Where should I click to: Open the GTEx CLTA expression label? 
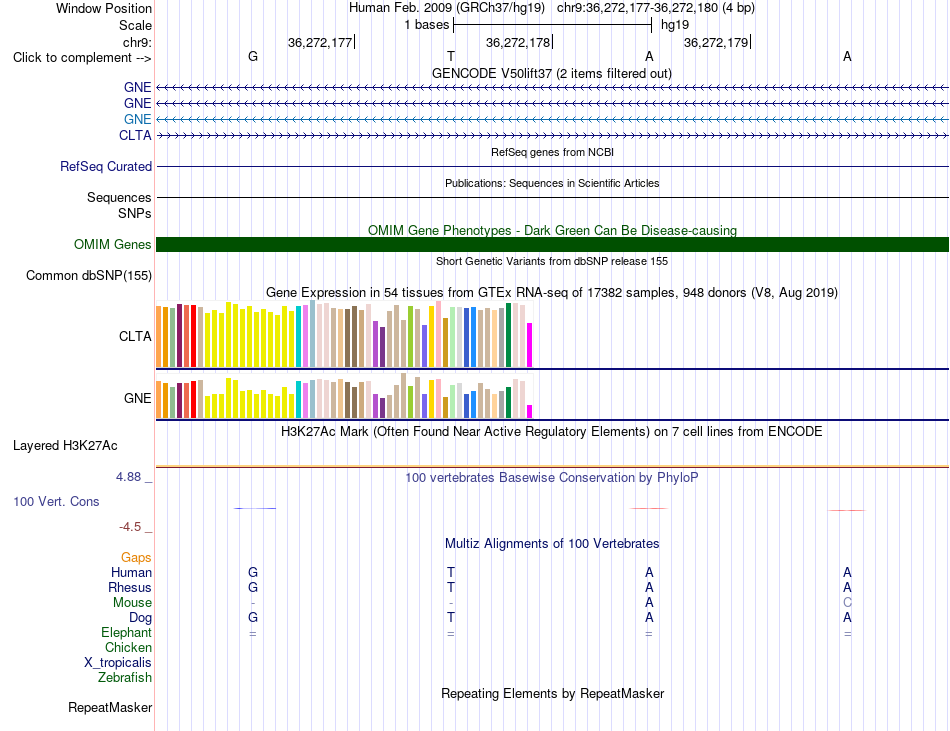coord(135,336)
